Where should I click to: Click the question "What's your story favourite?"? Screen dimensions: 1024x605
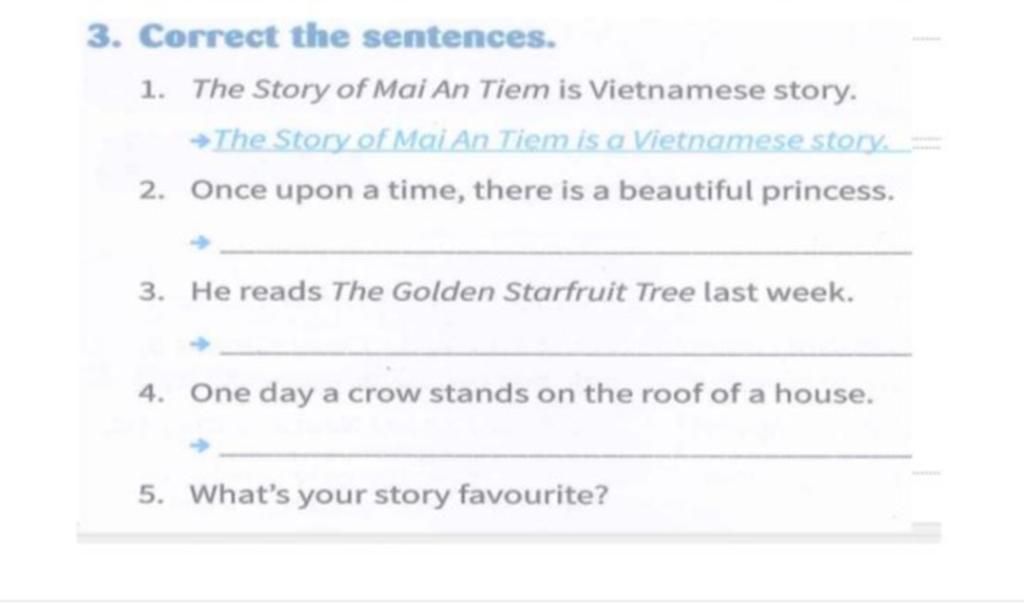[398, 494]
